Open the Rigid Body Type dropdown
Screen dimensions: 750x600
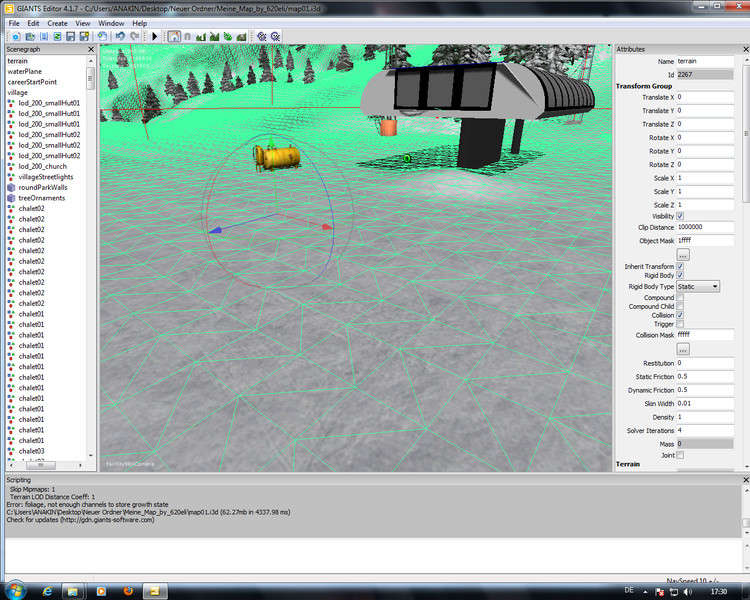pyautogui.click(x=698, y=287)
